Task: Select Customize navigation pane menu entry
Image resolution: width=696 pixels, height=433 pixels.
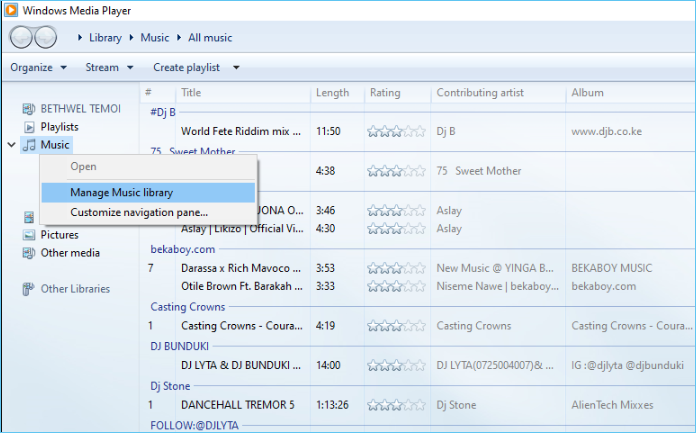Action: click(139, 212)
